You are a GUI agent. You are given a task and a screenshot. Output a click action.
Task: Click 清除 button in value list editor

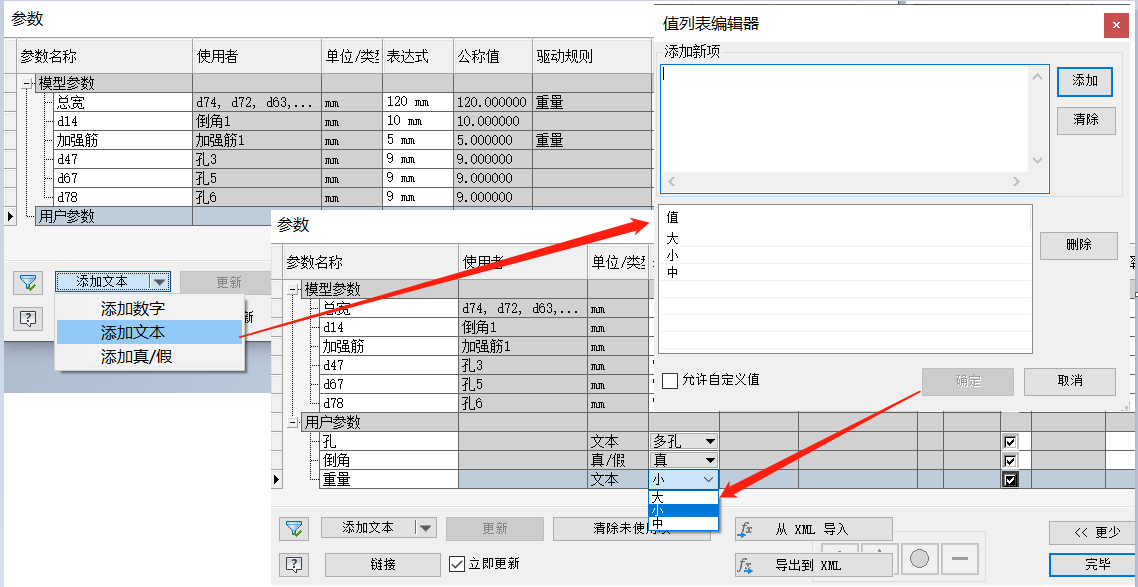1085,120
